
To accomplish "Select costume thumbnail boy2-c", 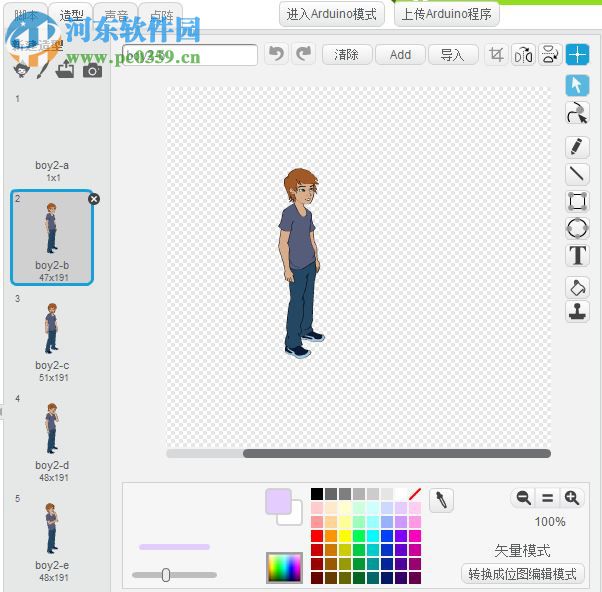I will (x=52, y=339).
